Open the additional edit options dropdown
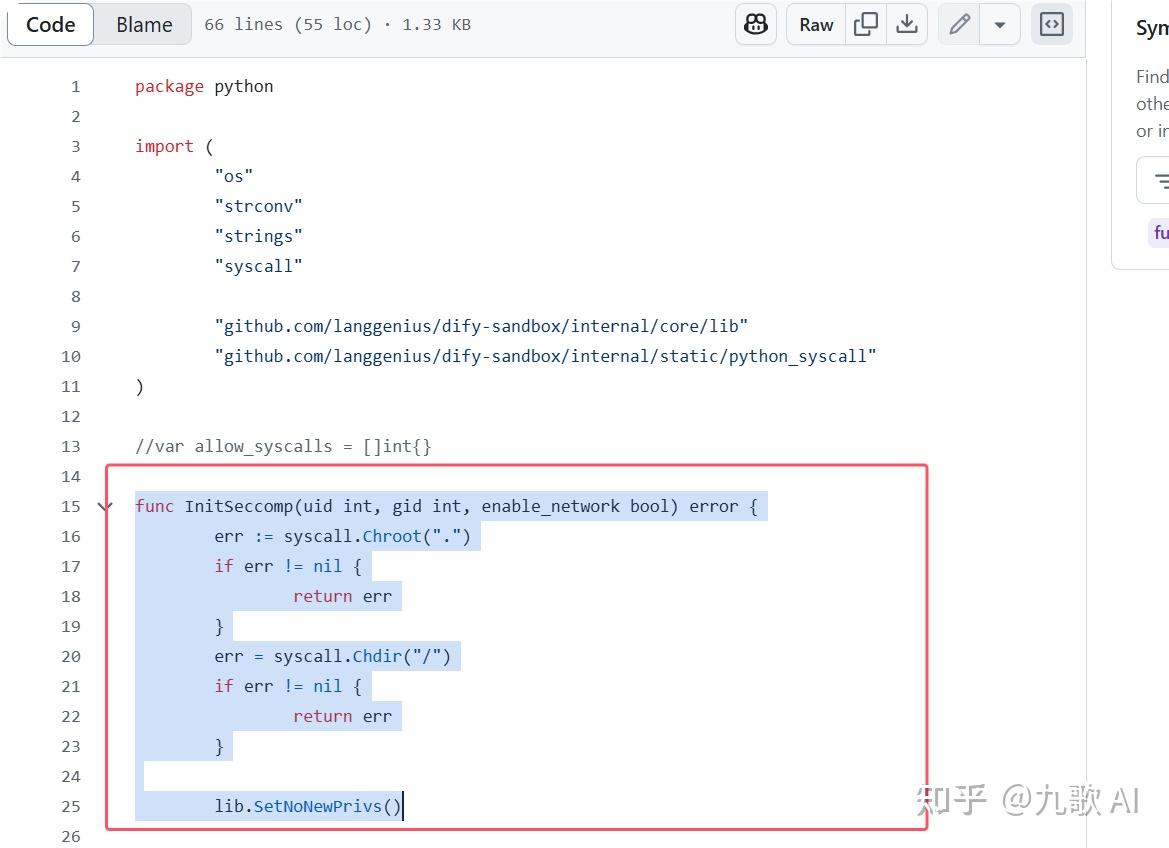Viewport: 1169px width, 848px height. click(1000, 24)
